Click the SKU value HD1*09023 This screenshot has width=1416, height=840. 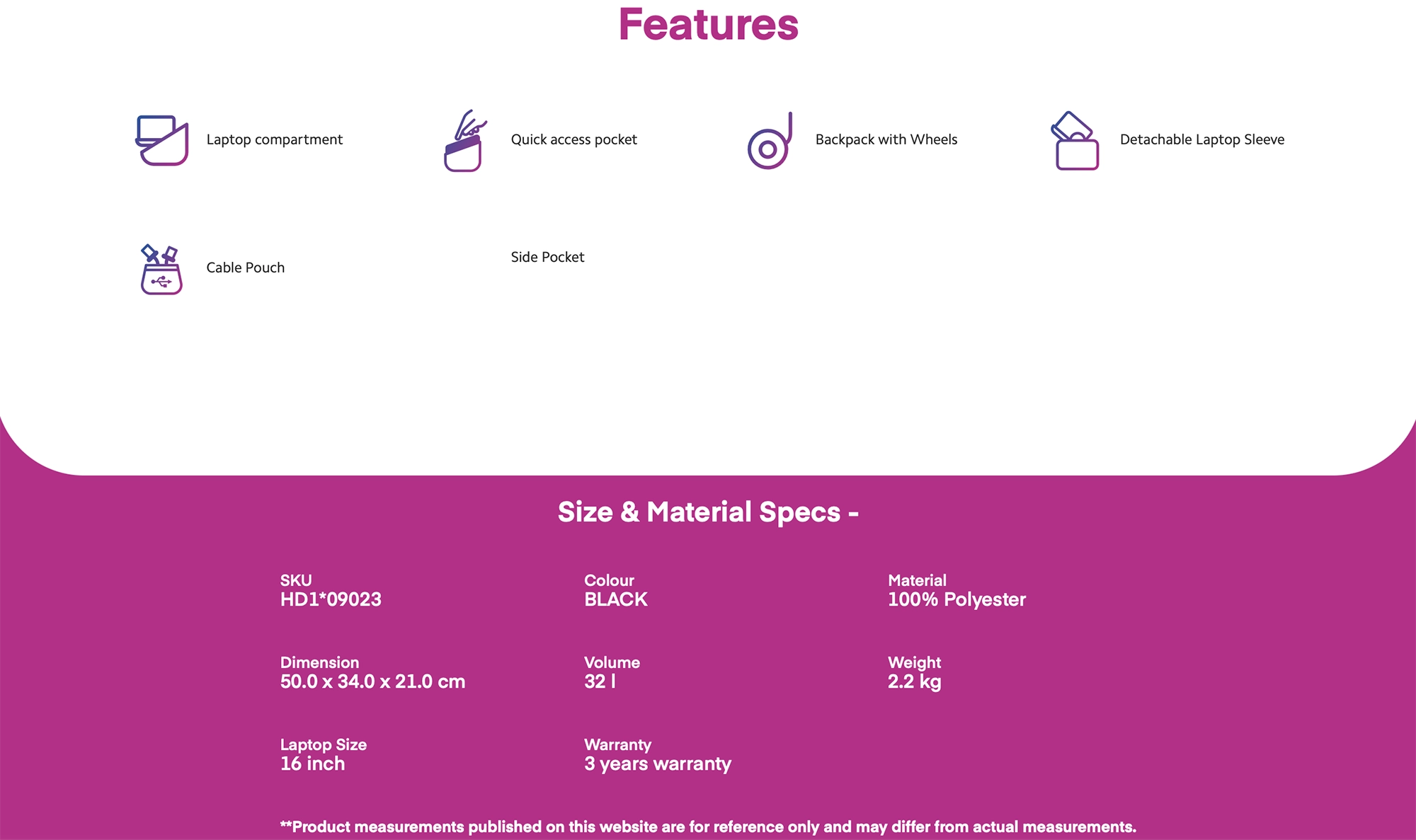(331, 599)
